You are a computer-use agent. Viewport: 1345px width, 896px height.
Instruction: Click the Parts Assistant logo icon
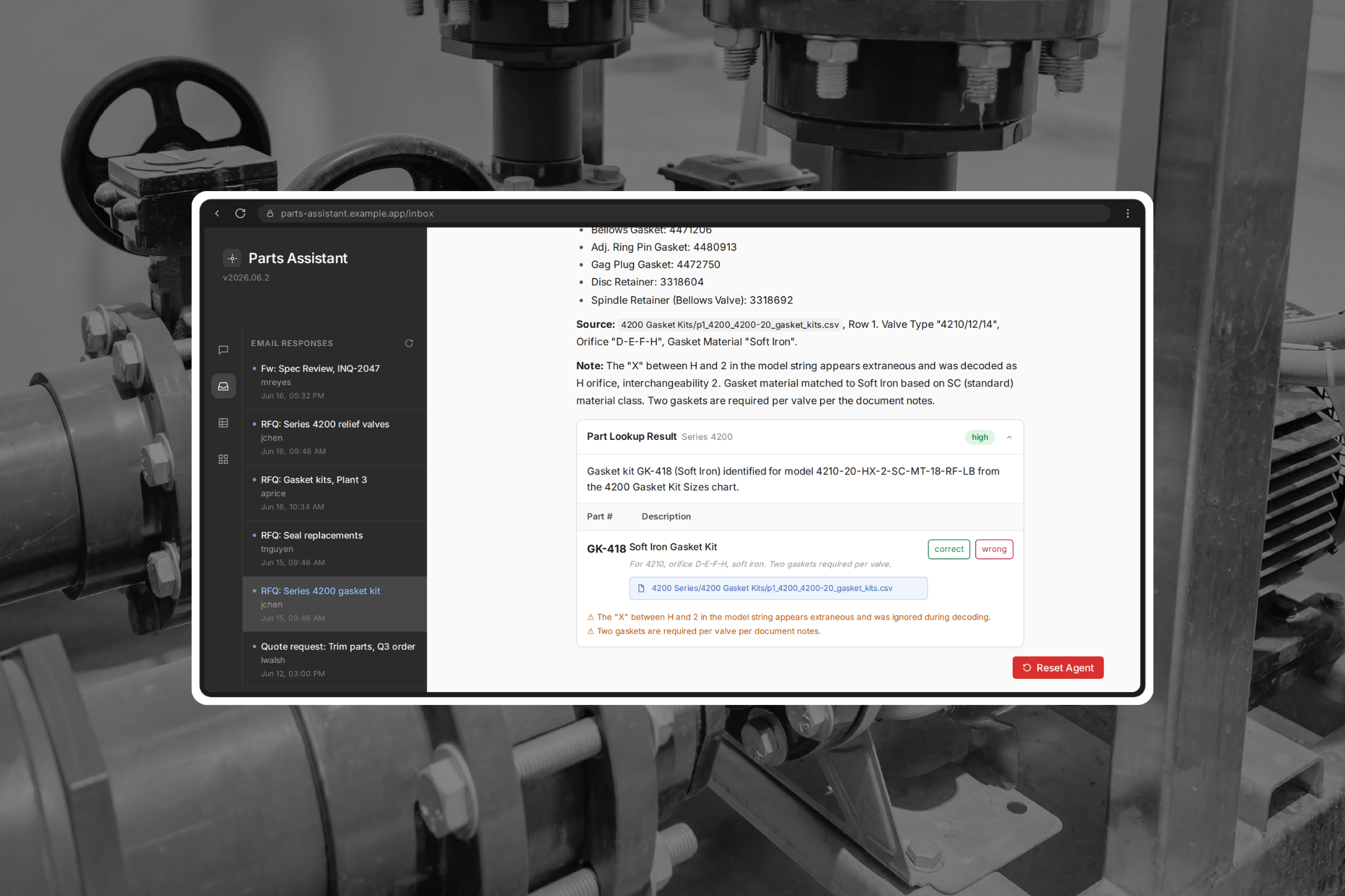[x=232, y=258]
